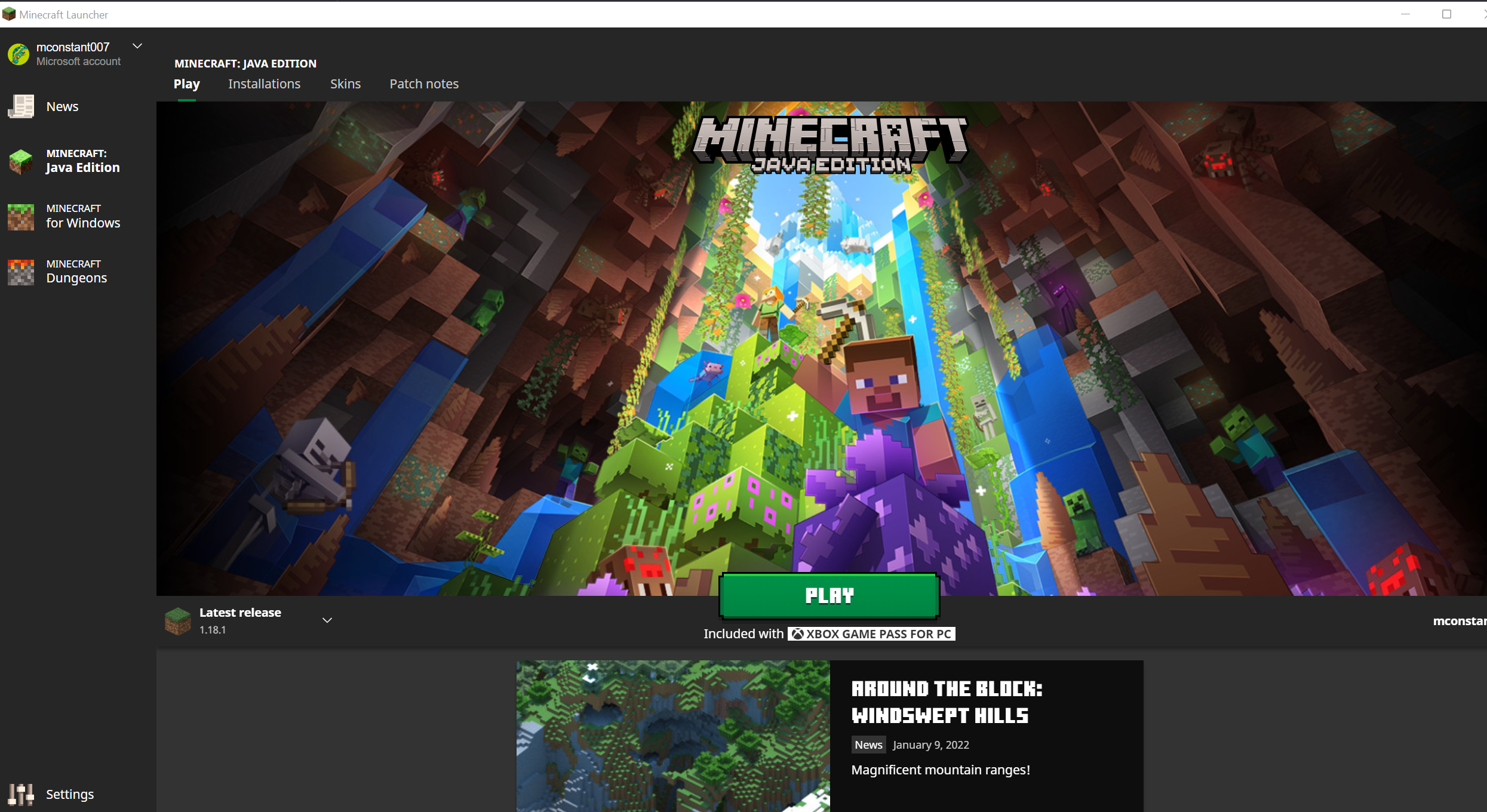The width and height of the screenshot is (1487, 812).
Task: Open Around the Block: Windswept Hills article
Action: [x=947, y=702]
